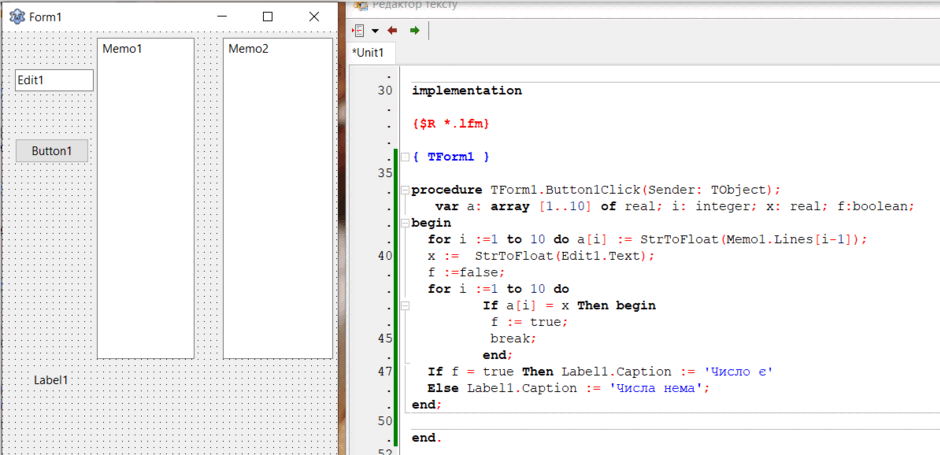The height and width of the screenshot is (455, 940).
Task: Close the Form1 designer window
Action: click(314, 17)
